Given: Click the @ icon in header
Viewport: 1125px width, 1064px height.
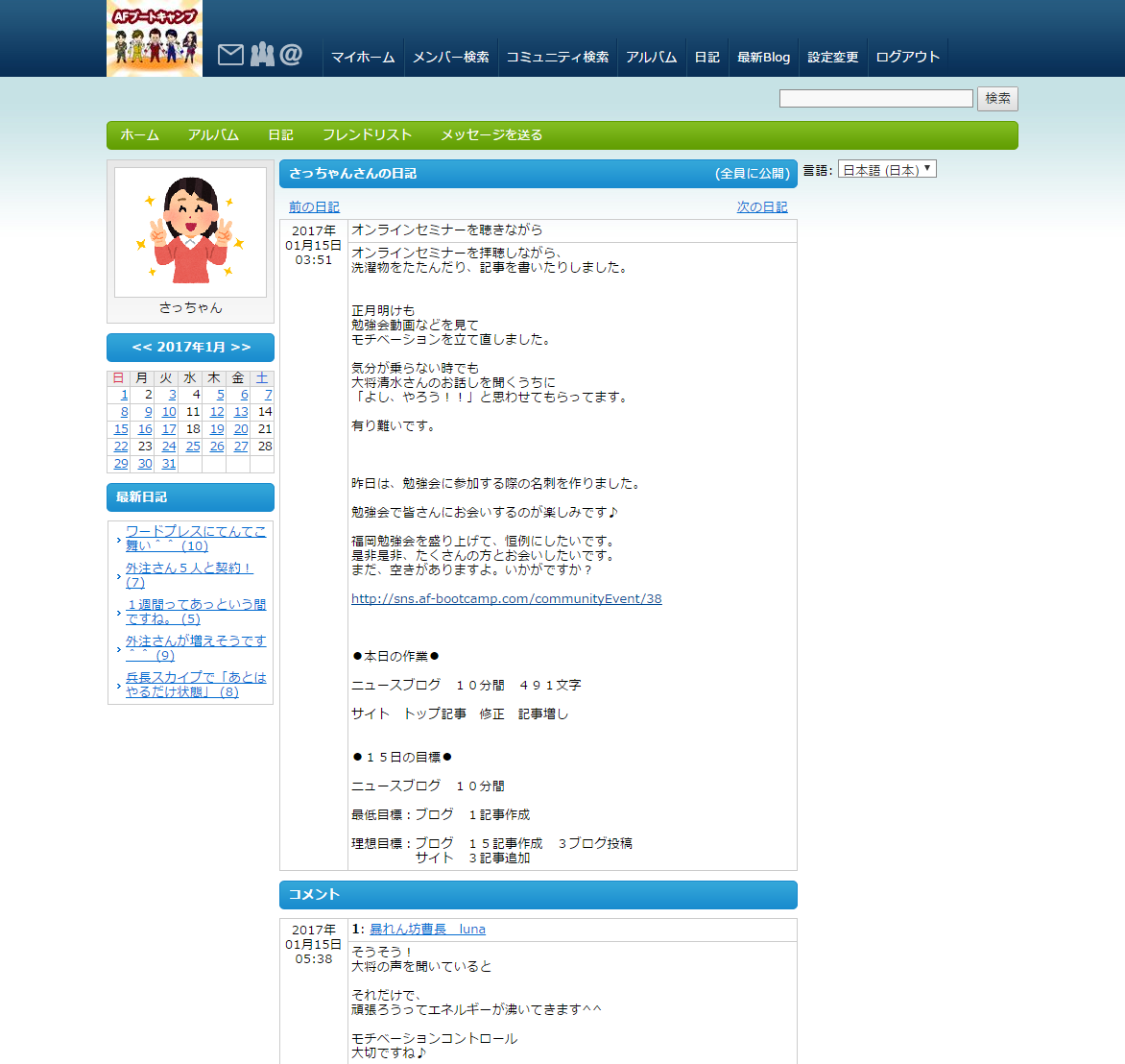Looking at the screenshot, I should [x=291, y=55].
